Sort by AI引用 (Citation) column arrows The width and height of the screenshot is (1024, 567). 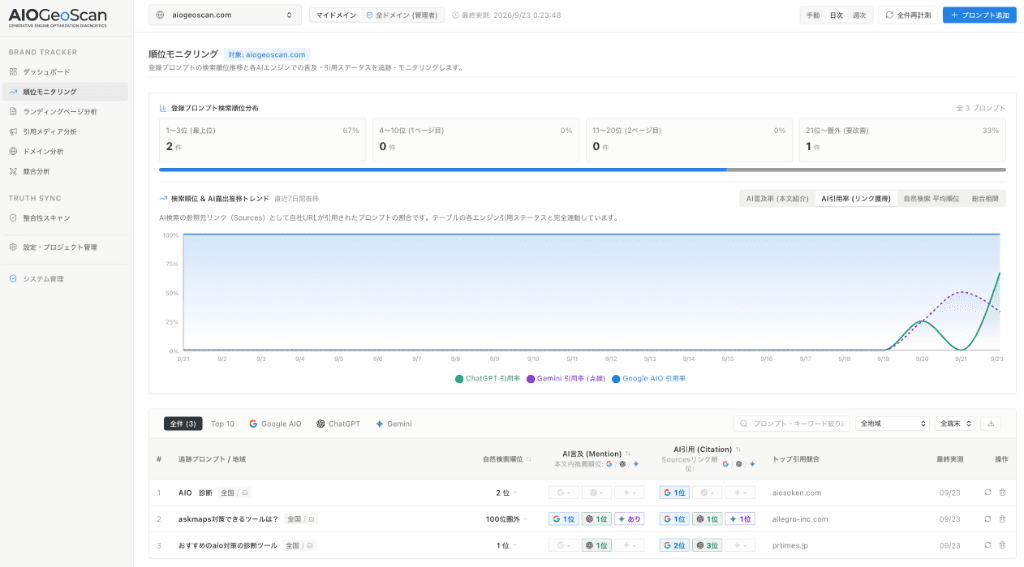738,449
